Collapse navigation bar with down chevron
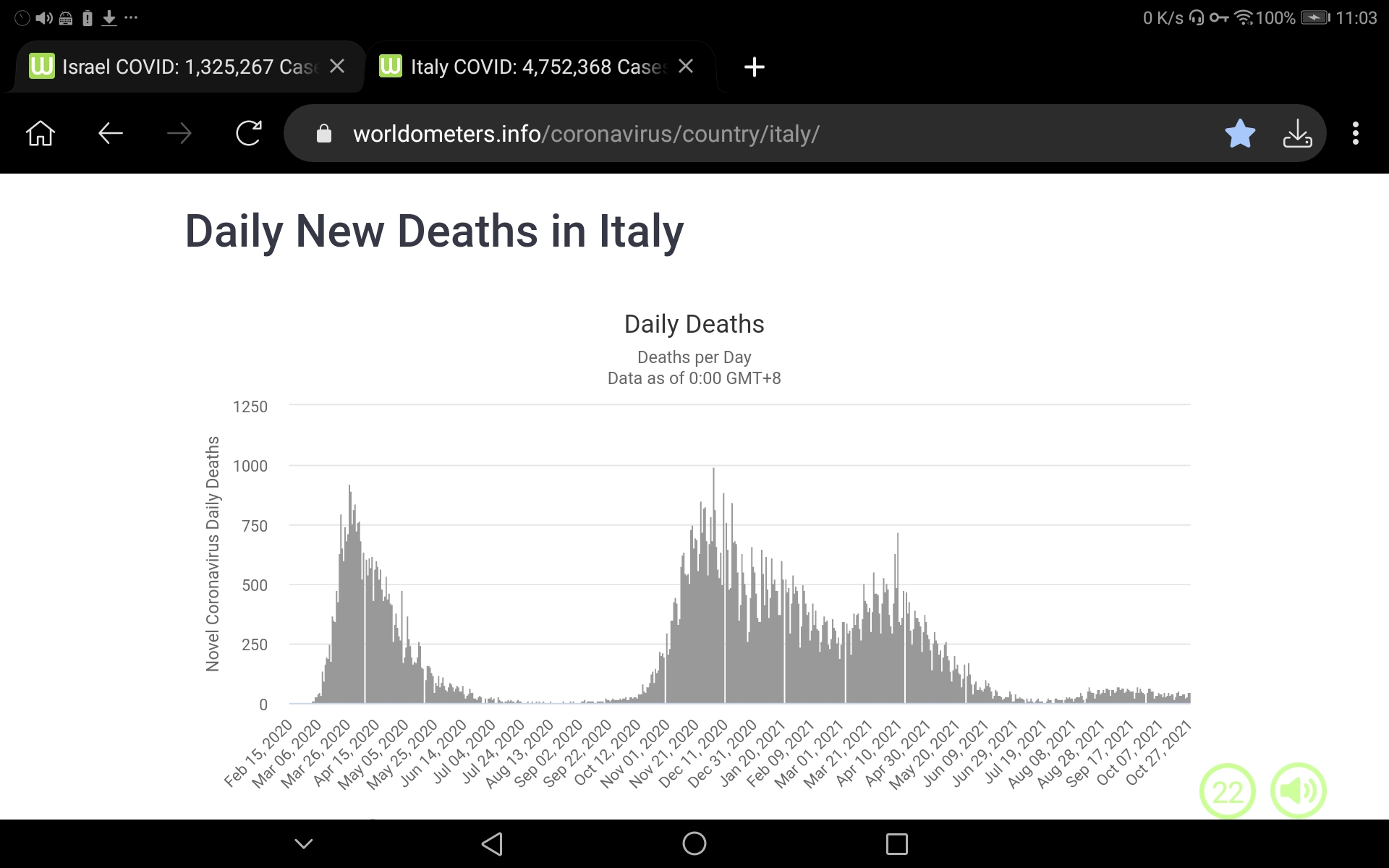1389x868 pixels. pyautogui.click(x=304, y=843)
